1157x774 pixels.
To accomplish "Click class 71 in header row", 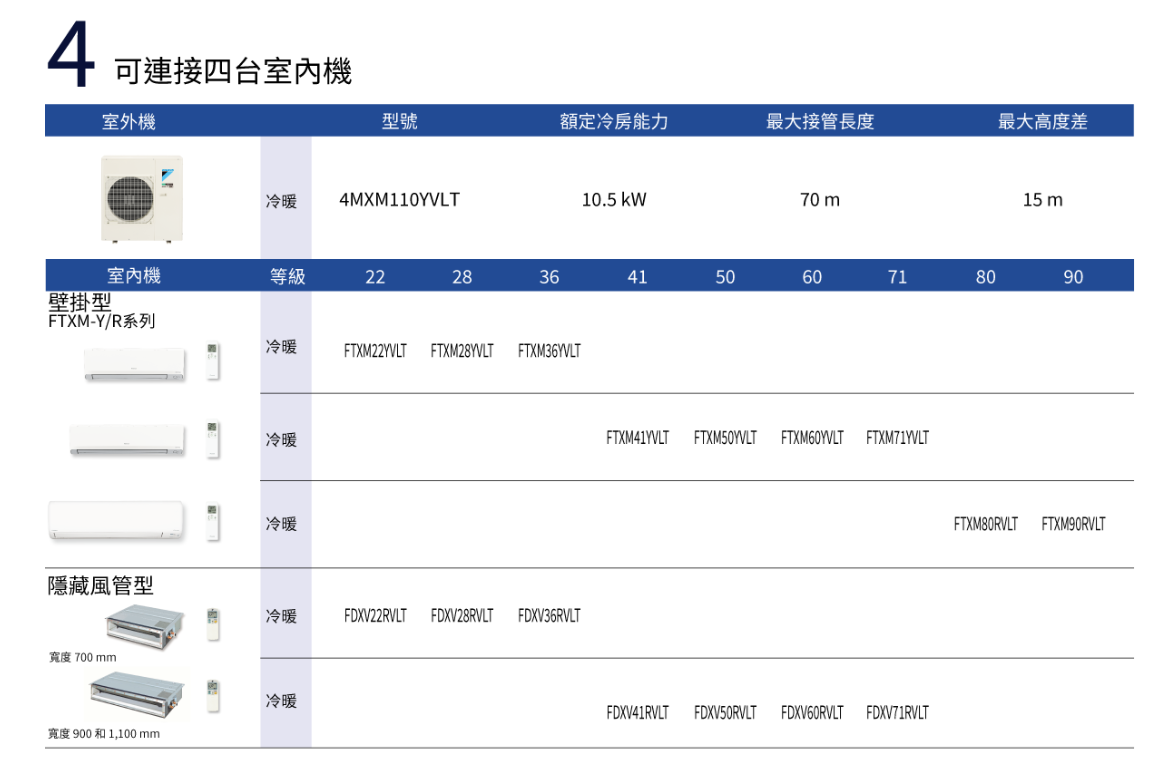I will pos(897,277).
